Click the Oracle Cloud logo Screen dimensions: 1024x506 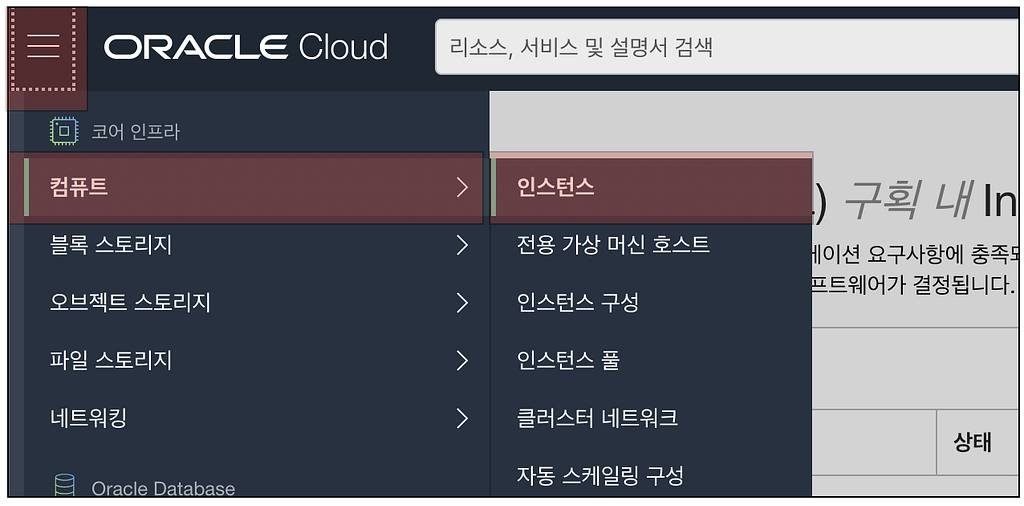point(246,47)
